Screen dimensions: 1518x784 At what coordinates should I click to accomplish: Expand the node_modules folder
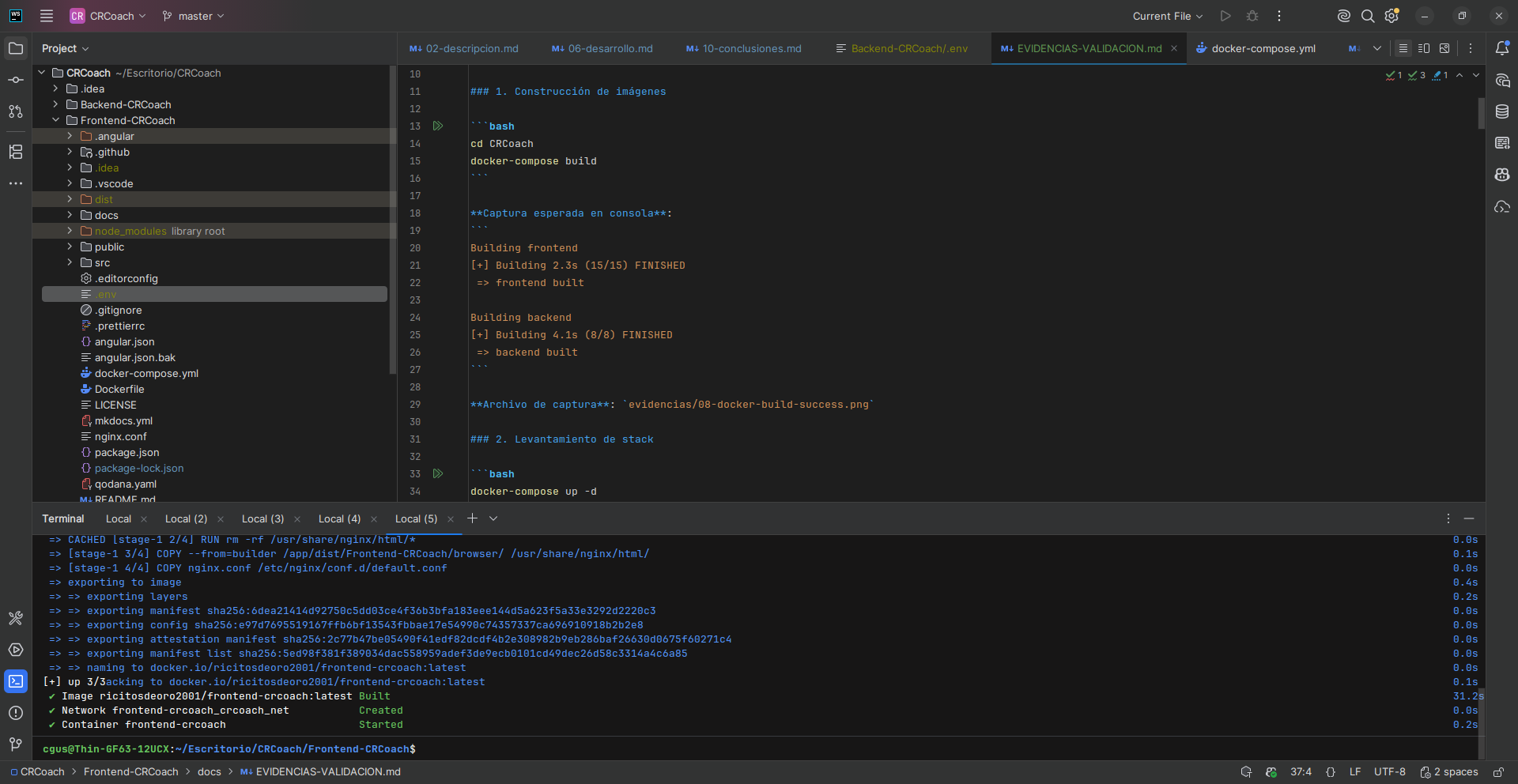tap(70, 231)
